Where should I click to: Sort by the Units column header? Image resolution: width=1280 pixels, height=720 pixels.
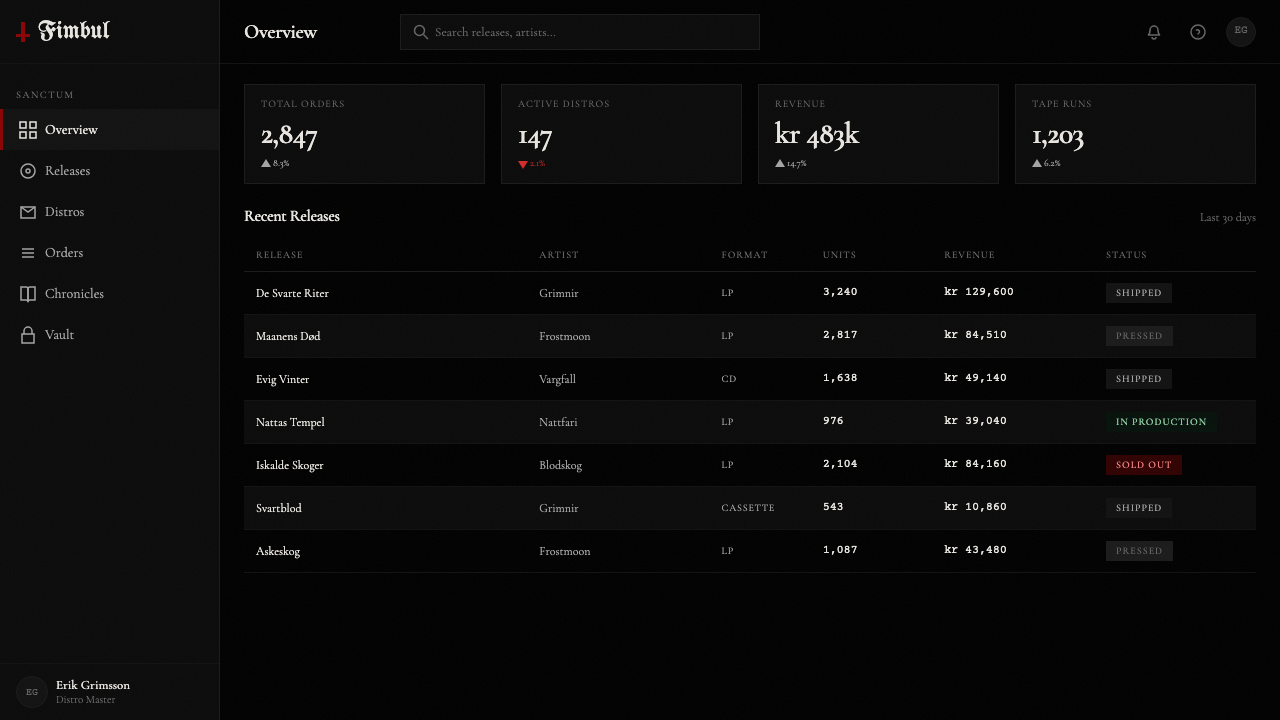coord(840,255)
